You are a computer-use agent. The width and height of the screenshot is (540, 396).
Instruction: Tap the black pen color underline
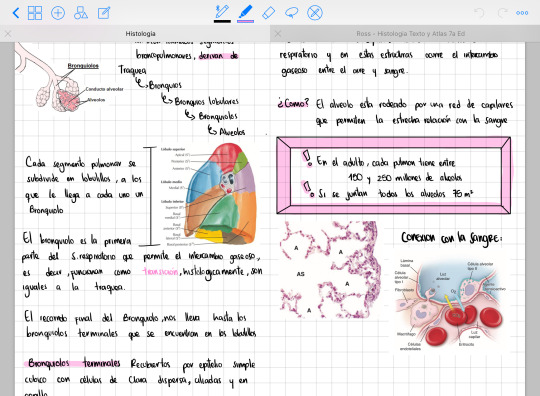point(222,21)
